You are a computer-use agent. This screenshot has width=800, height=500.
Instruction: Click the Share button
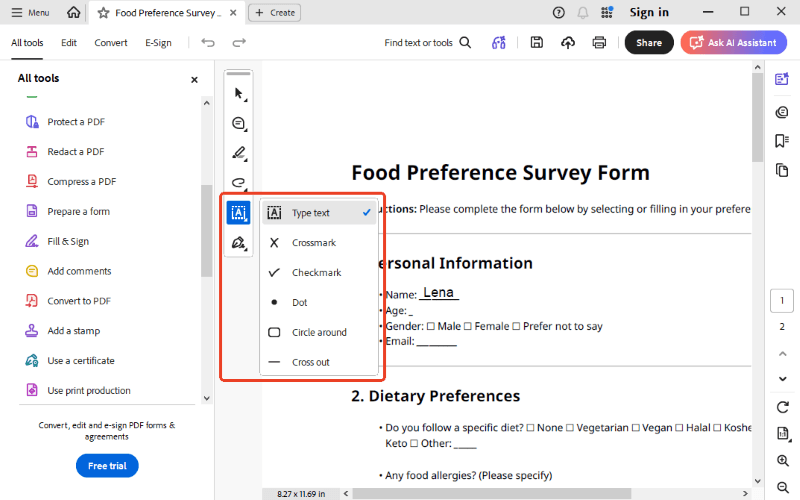649,43
